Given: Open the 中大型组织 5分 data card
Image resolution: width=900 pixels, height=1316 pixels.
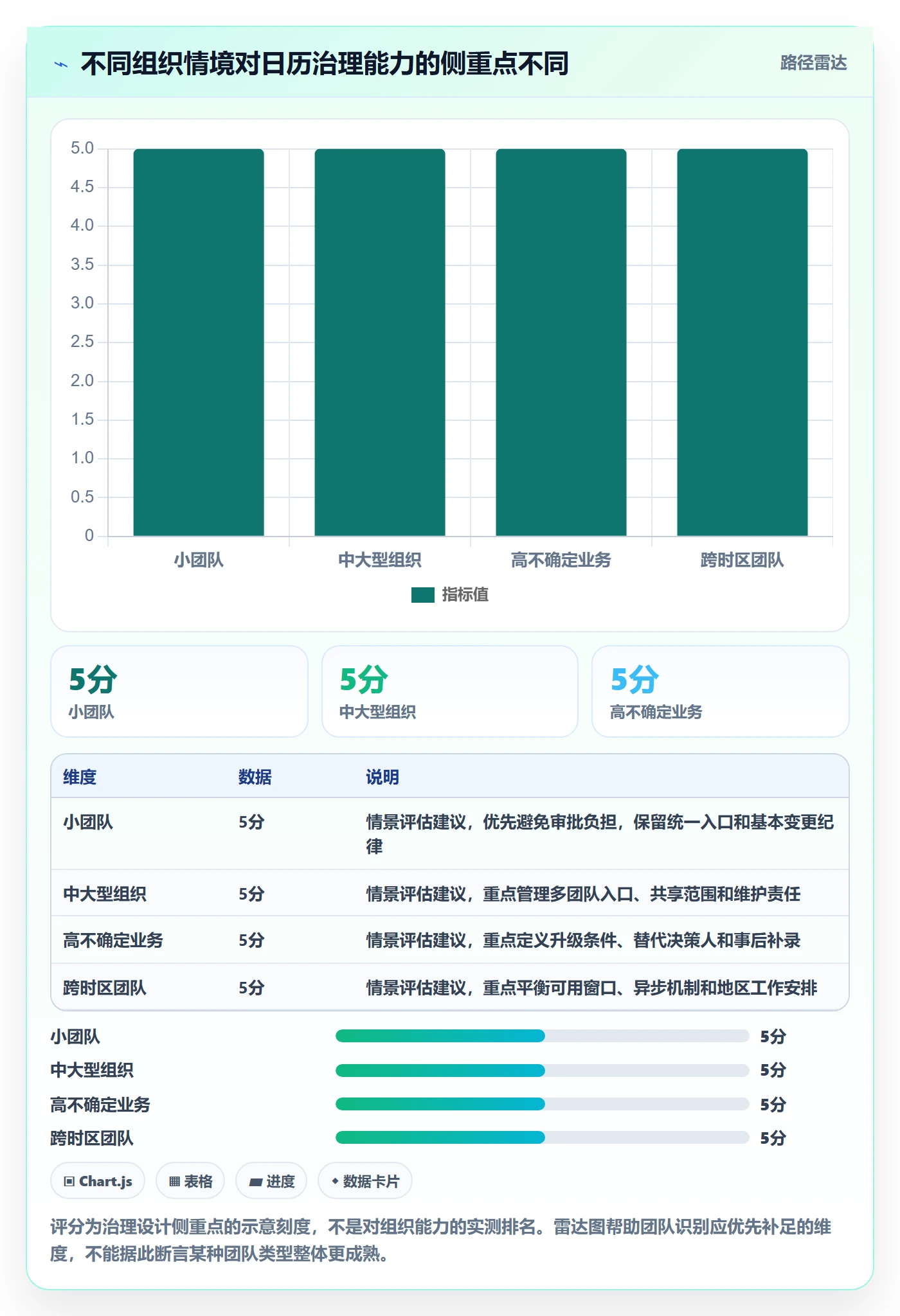Looking at the screenshot, I should point(450,691).
